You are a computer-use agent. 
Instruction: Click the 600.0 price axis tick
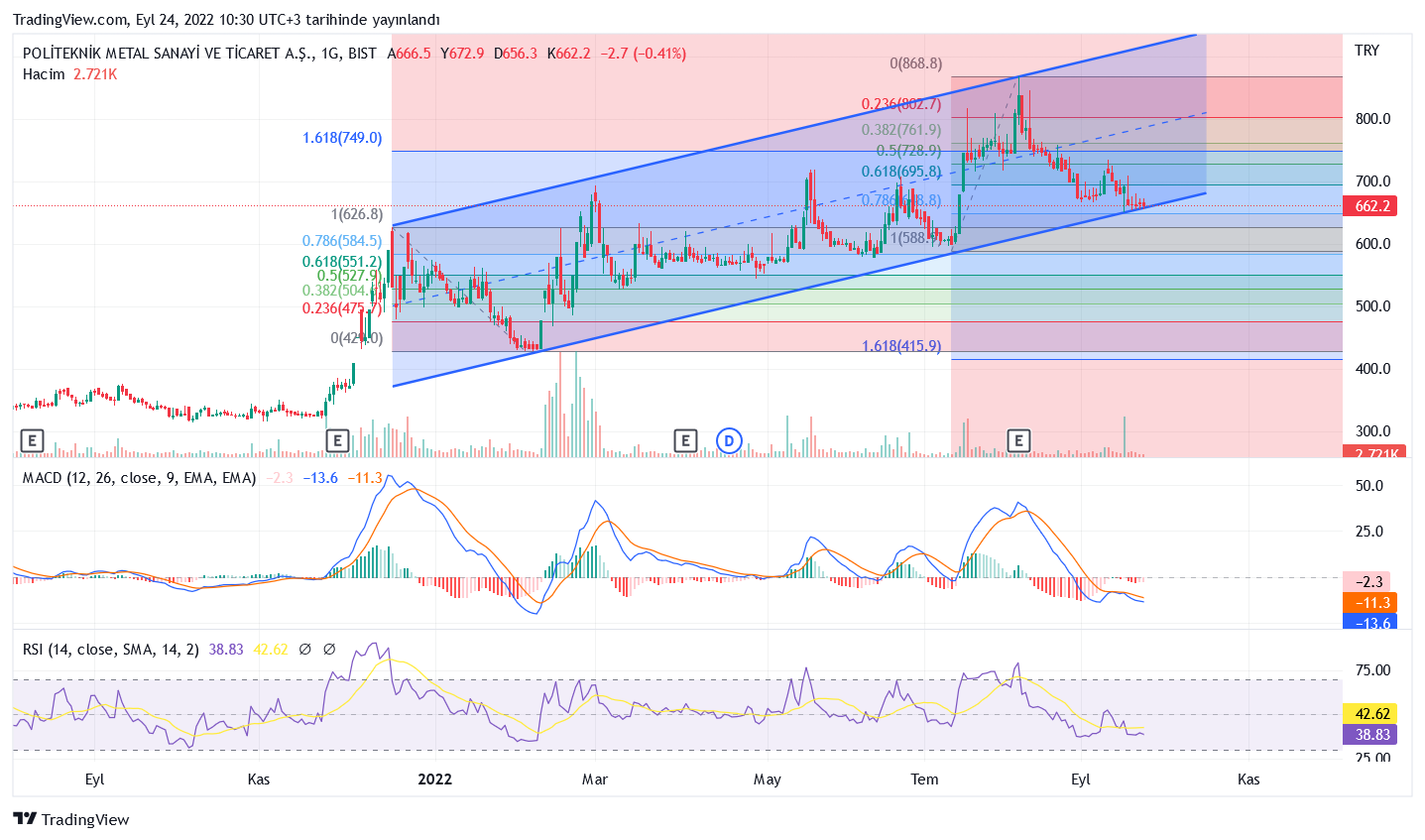point(1372,244)
